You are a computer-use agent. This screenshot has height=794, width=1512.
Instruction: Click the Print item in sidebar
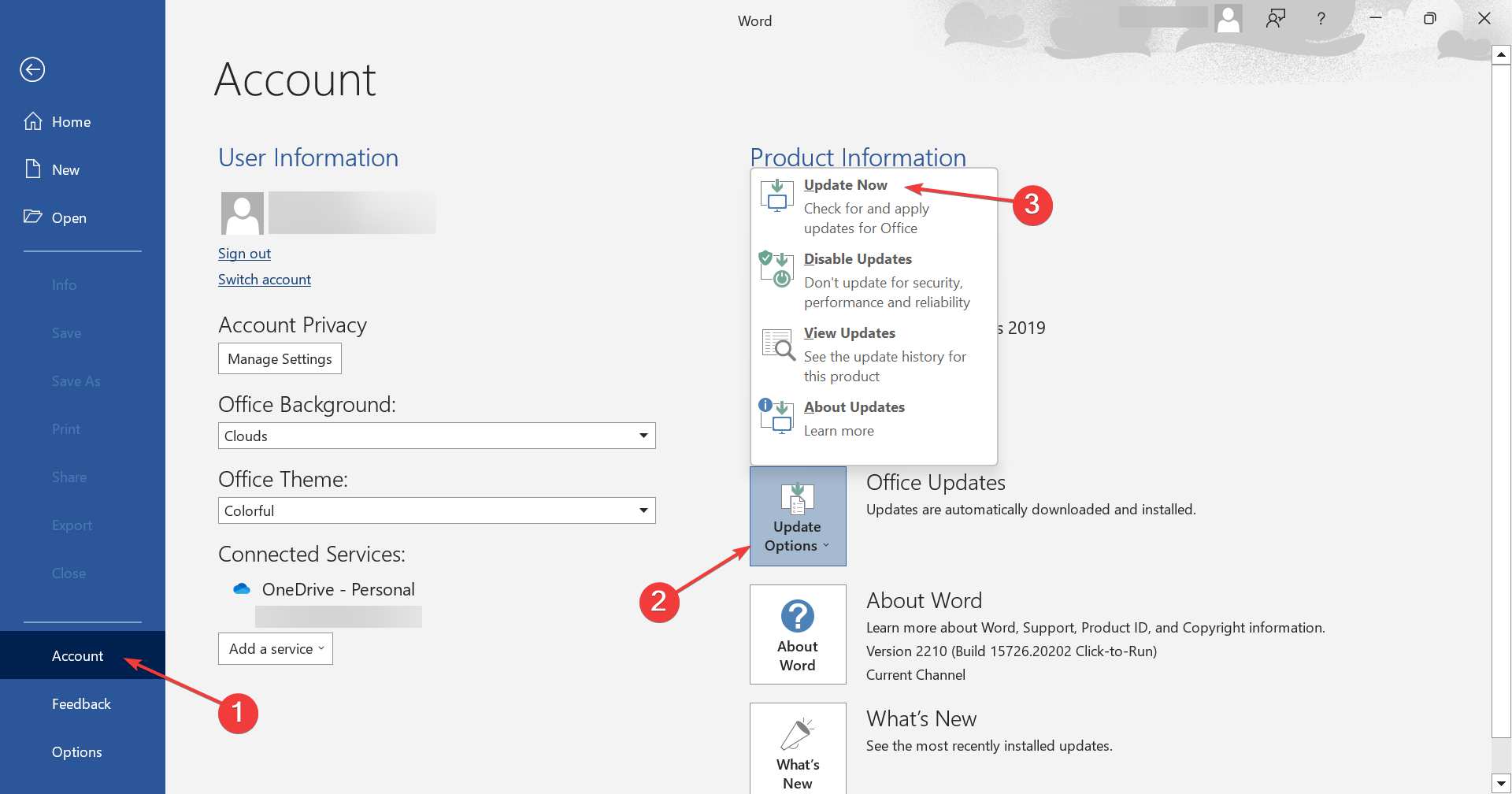pyautogui.click(x=66, y=429)
